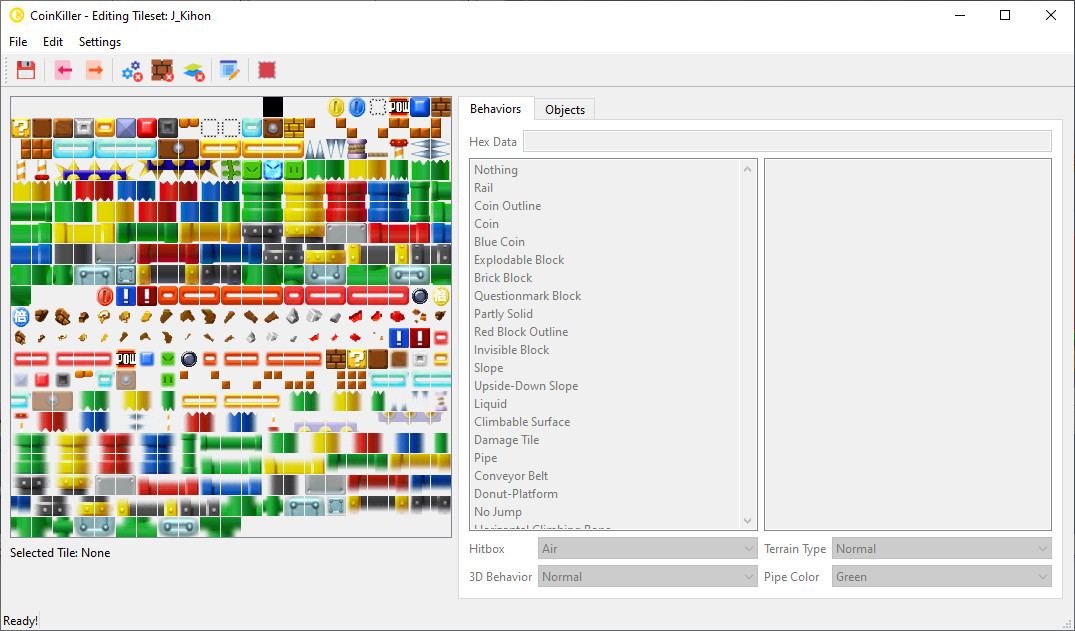Image resolution: width=1075 pixels, height=631 pixels.
Task: Open the Settings menu
Action: [99, 42]
